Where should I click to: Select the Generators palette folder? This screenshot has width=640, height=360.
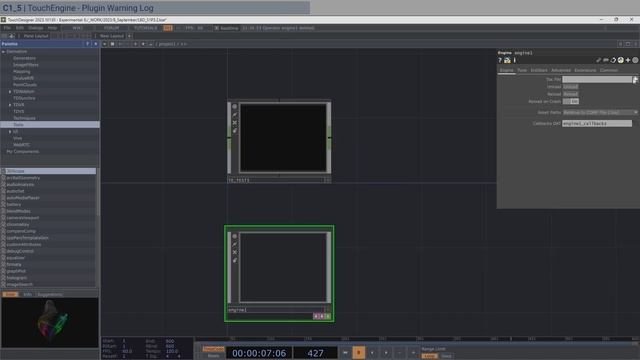tap(24, 58)
